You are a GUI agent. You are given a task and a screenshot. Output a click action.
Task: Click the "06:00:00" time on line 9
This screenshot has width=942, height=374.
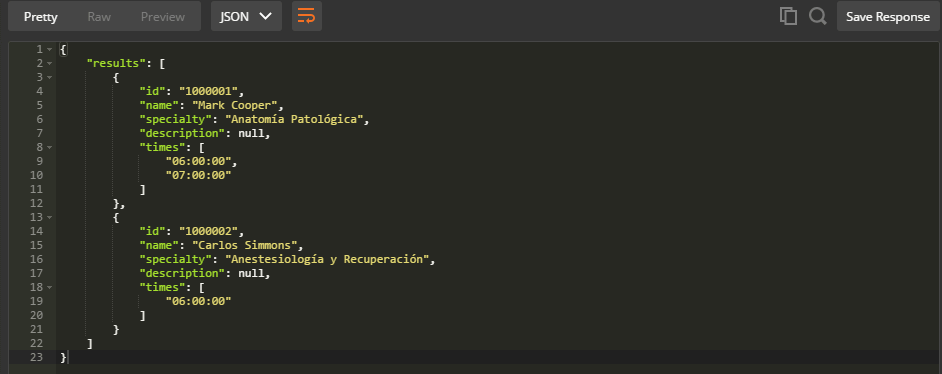pos(198,161)
